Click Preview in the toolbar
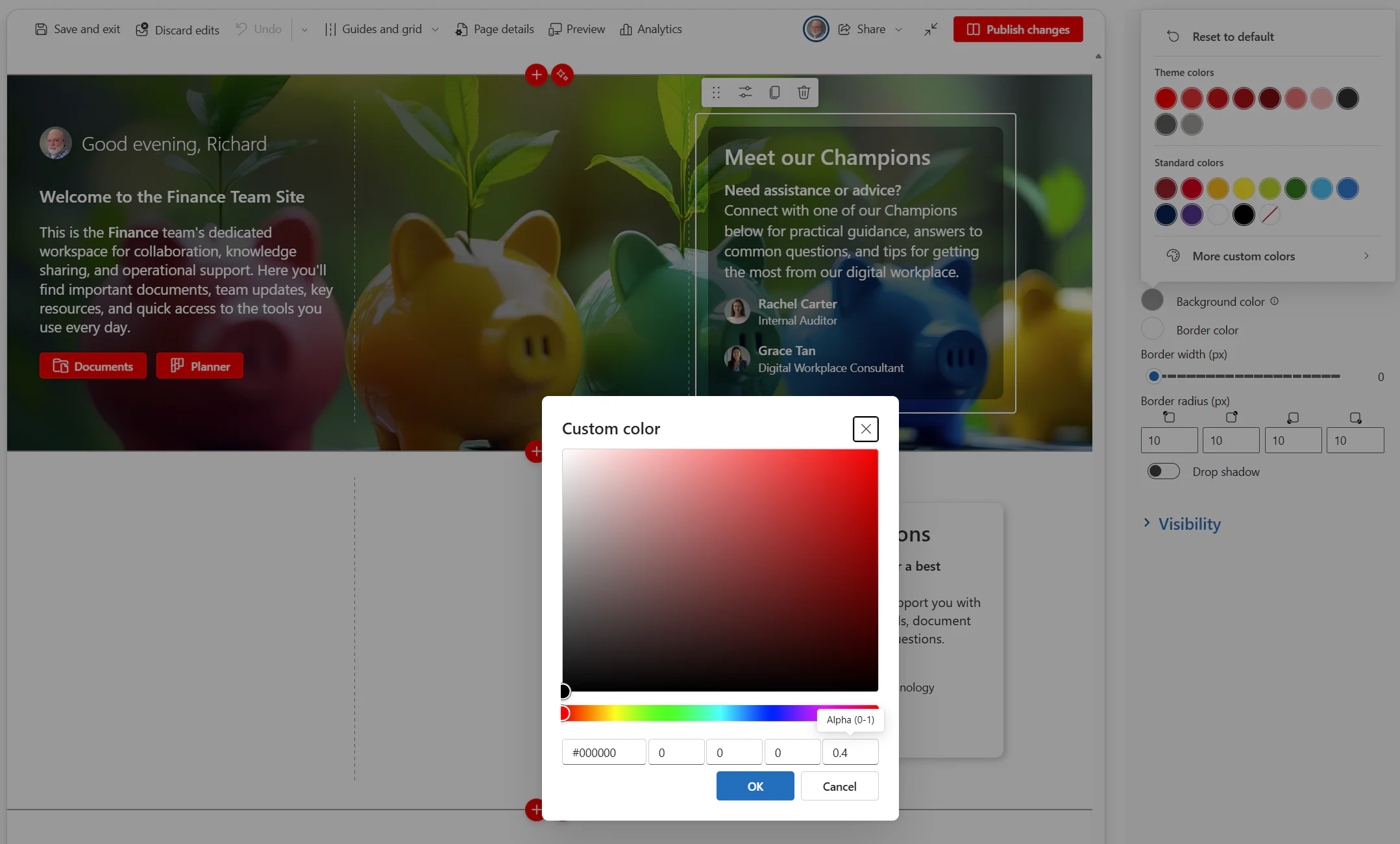Screen dimensions: 1400x844 coord(576,29)
